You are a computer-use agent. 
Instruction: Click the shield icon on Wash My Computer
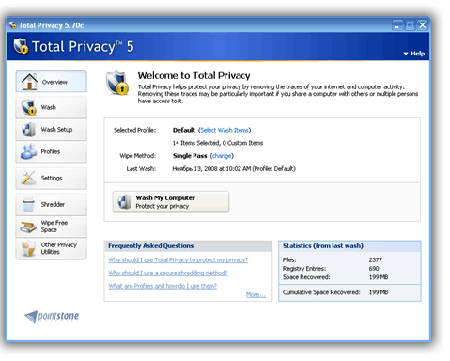(x=124, y=202)
